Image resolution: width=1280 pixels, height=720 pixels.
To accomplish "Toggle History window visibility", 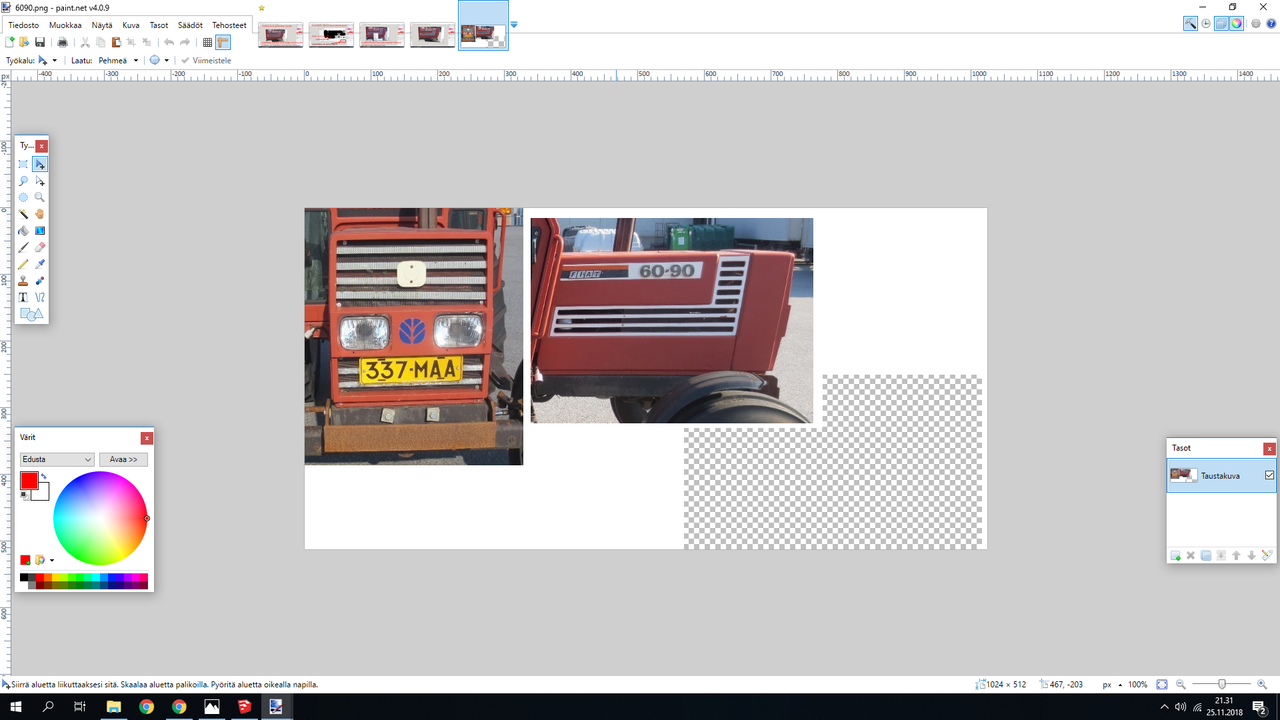I will click(1206, 23).
